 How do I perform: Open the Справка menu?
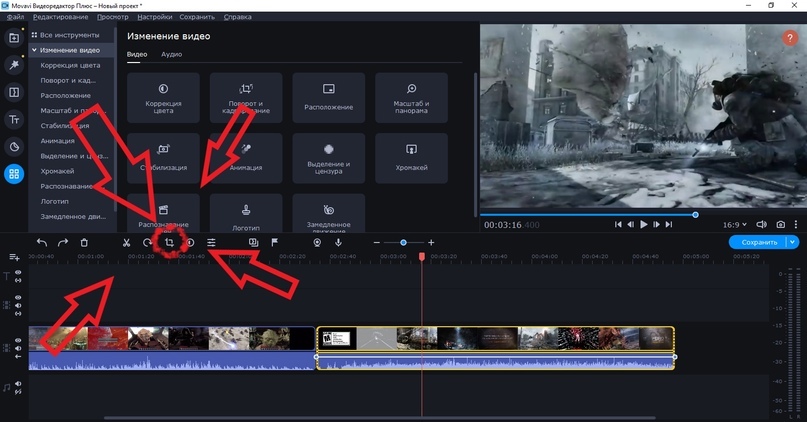coord(237,17)
